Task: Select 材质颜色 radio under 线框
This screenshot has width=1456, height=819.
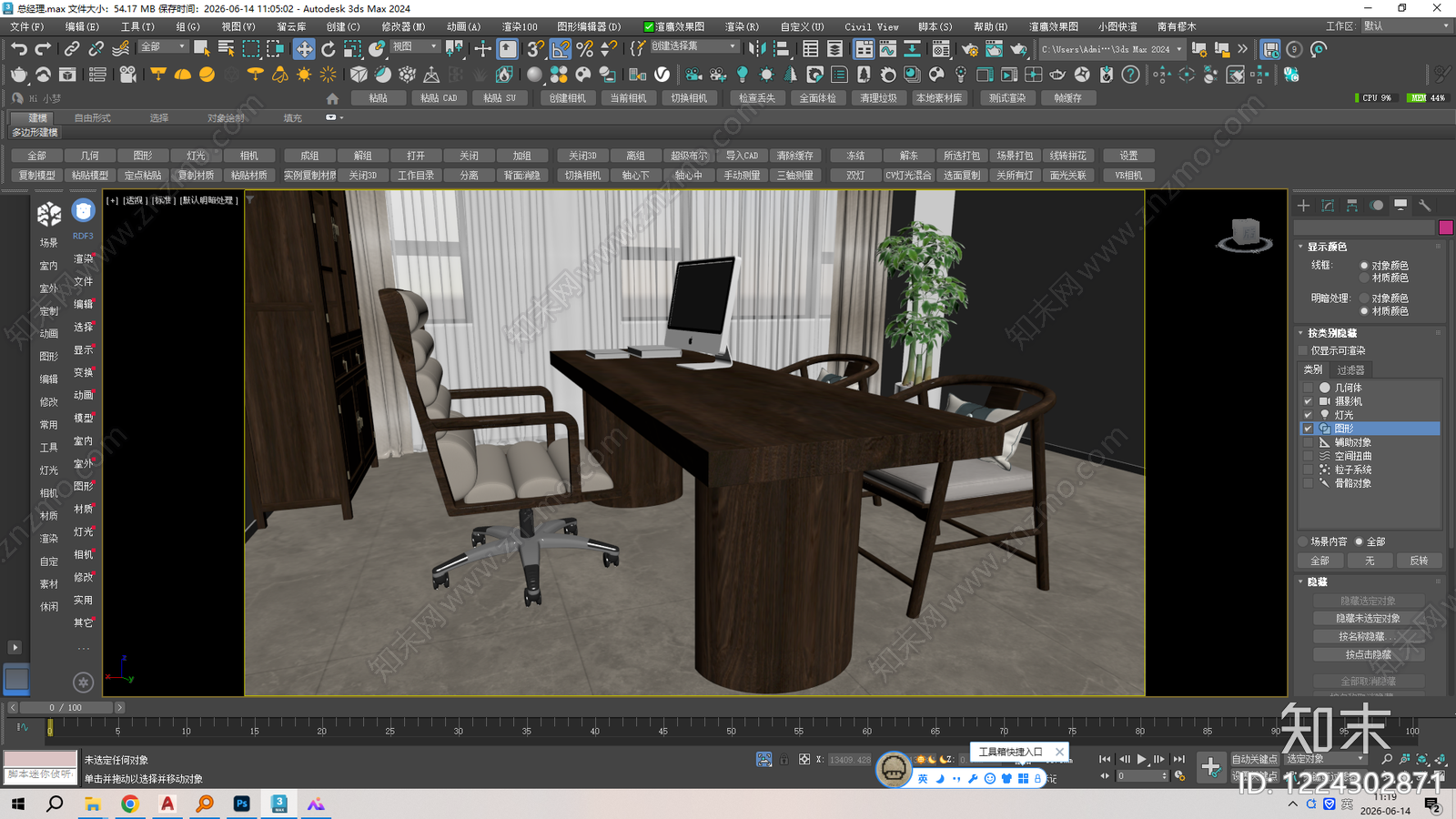Action: 1364,278
